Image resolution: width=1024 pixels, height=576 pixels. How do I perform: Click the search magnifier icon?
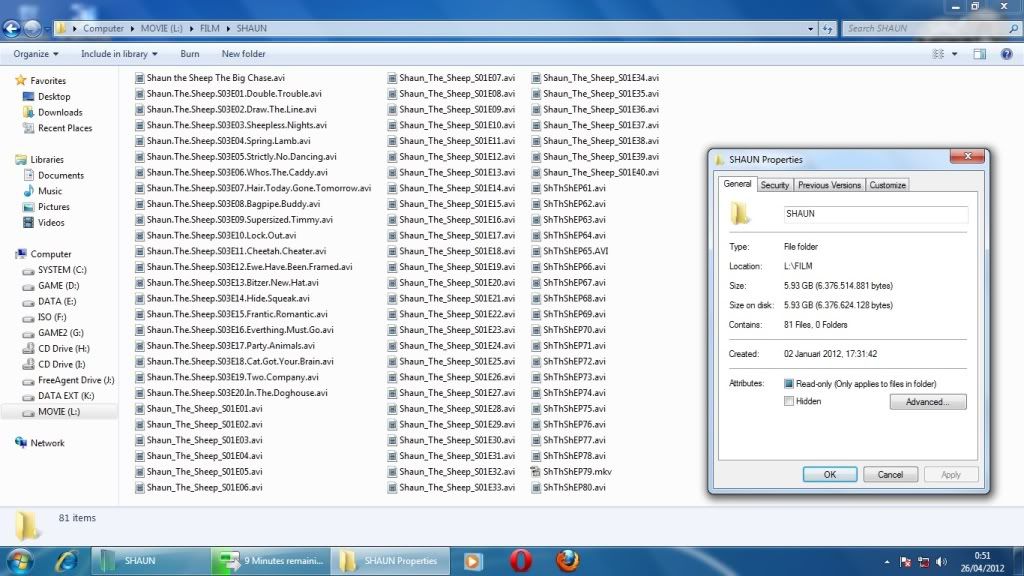click(1014, 28)
